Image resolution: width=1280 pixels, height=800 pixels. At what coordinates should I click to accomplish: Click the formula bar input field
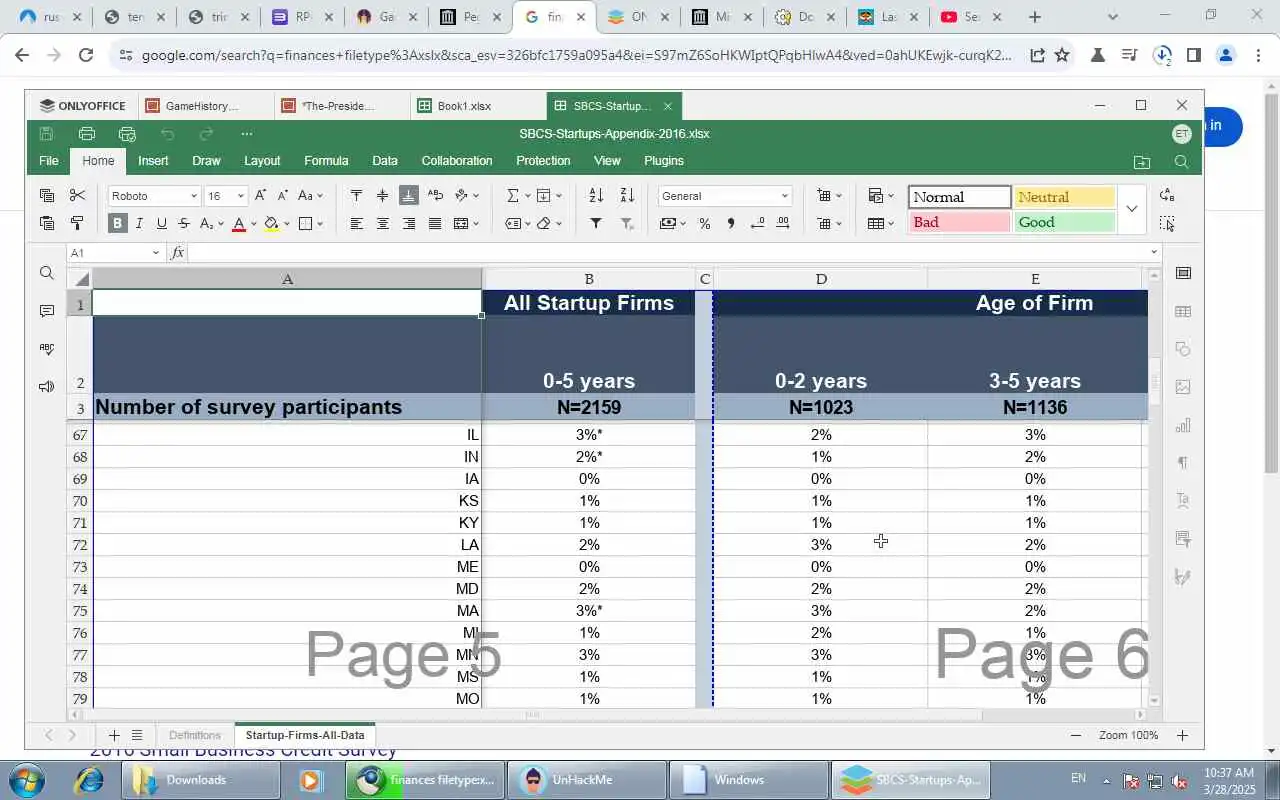tap(668, 253)
